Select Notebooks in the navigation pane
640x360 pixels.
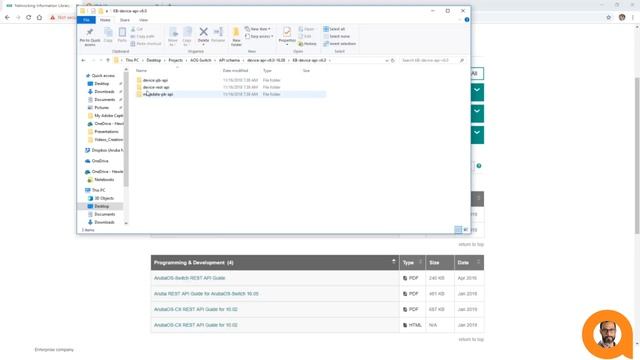104,180
